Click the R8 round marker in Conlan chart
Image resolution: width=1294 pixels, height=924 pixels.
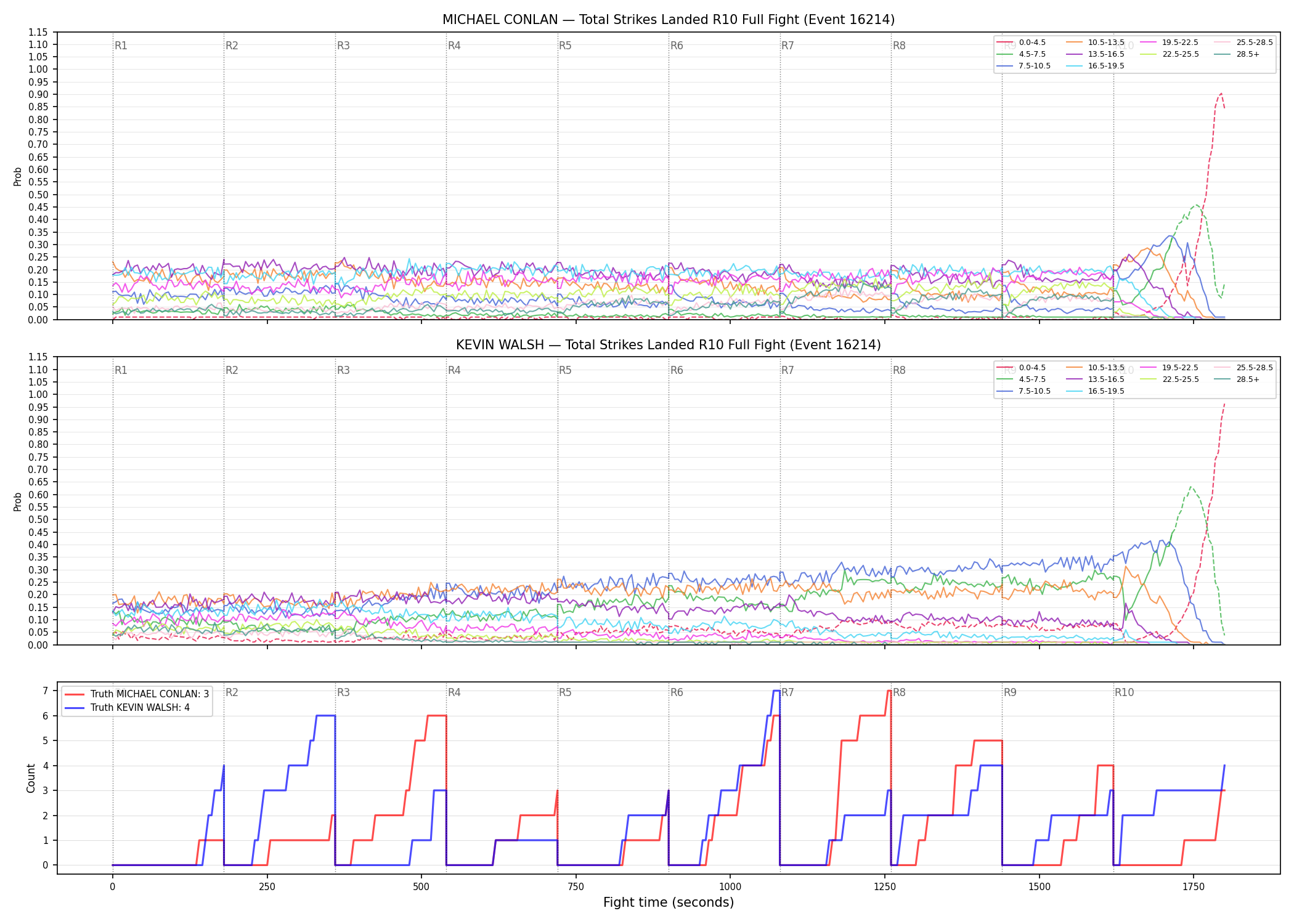899,46
